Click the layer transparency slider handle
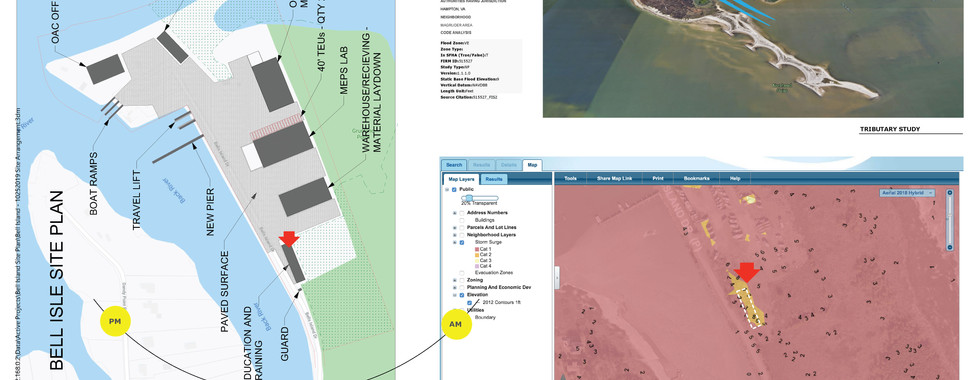Screen dimensions: 980x380 coord(469,198)
